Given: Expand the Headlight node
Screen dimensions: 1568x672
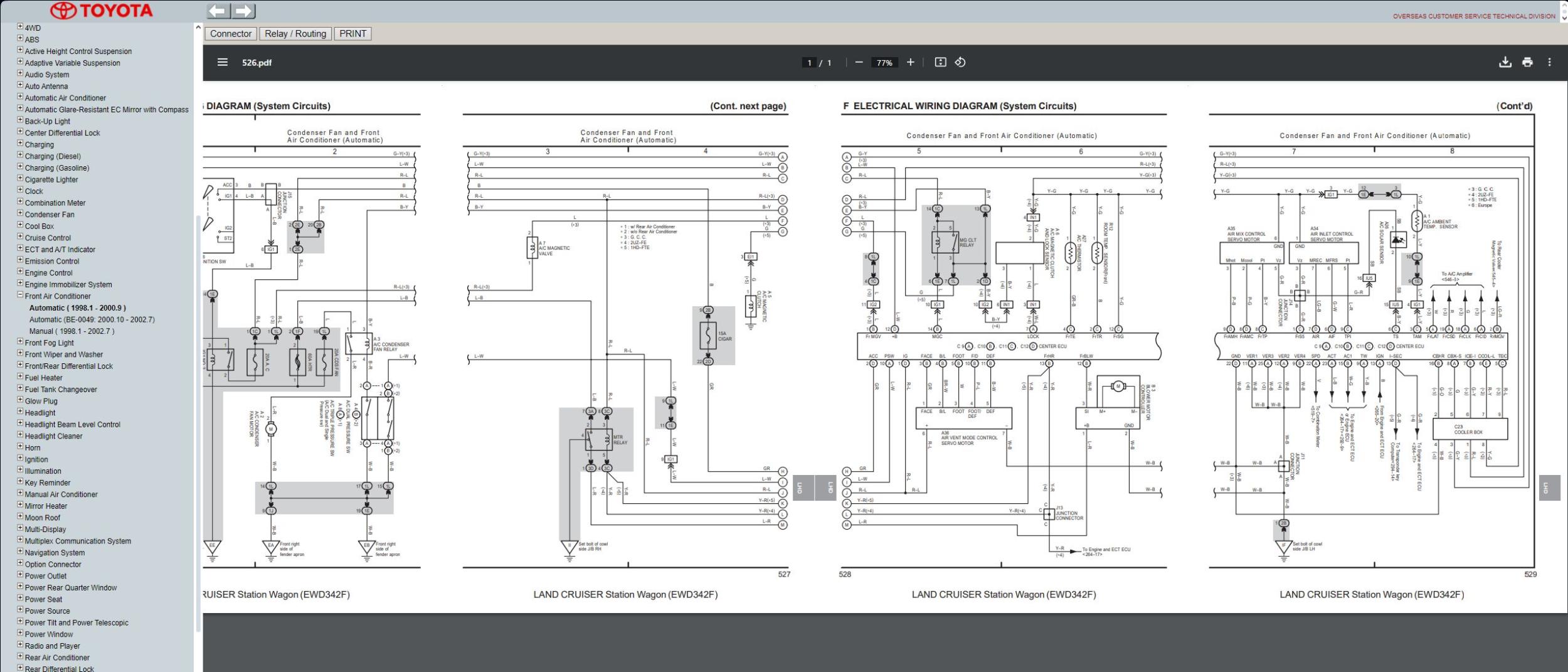Looking at the screenshot, I should (20, 412).
